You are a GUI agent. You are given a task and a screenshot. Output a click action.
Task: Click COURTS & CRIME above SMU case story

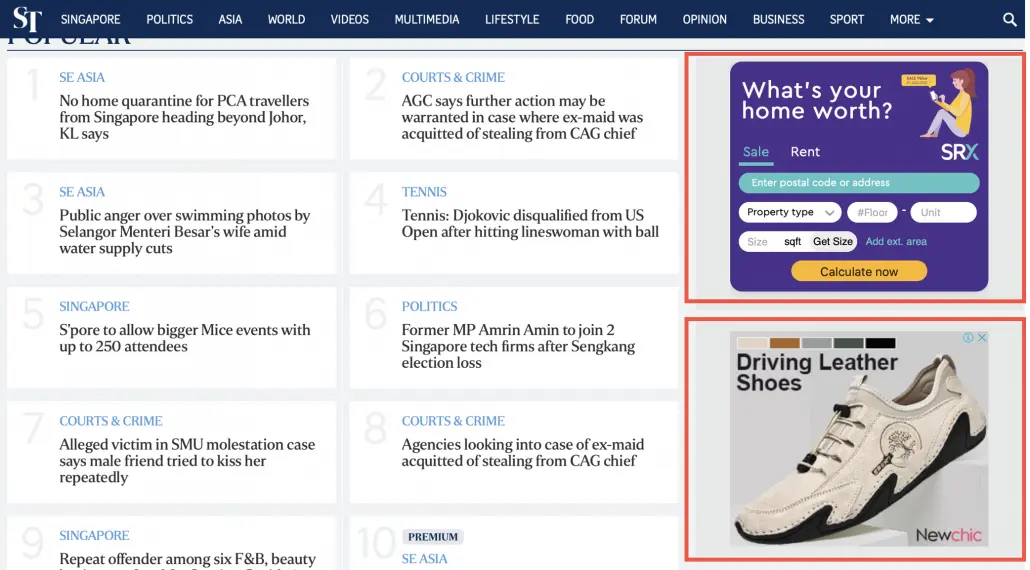tap(111, 421)
